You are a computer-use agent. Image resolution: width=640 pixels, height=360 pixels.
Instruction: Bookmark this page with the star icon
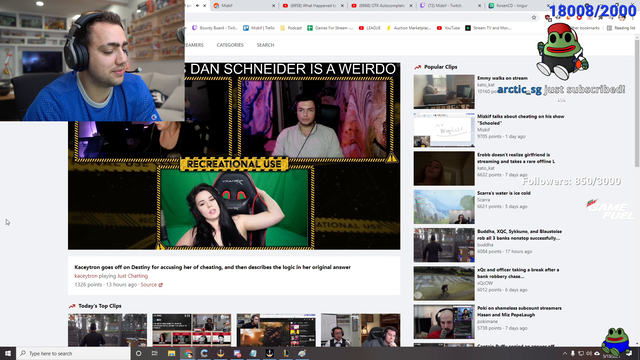(534, 18)
